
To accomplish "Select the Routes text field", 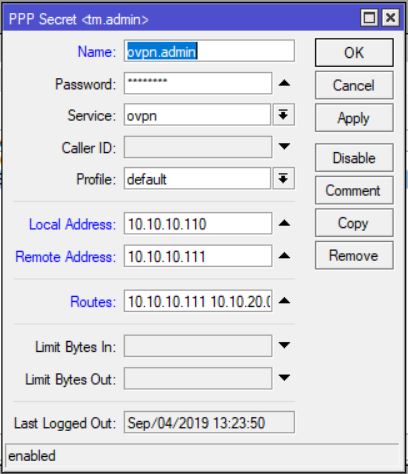I will point(198,301).
